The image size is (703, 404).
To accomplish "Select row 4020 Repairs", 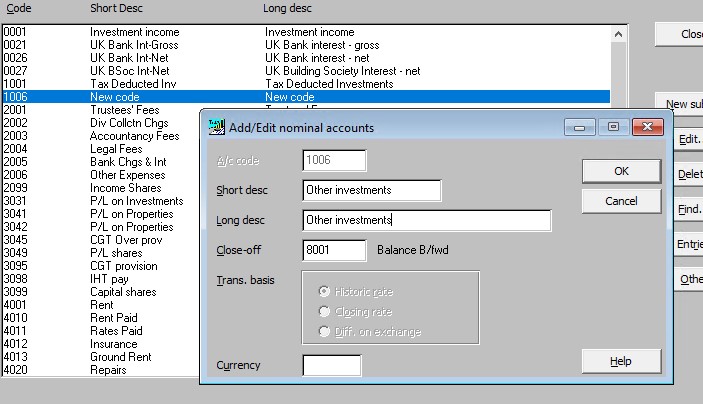I will (101, 370).
